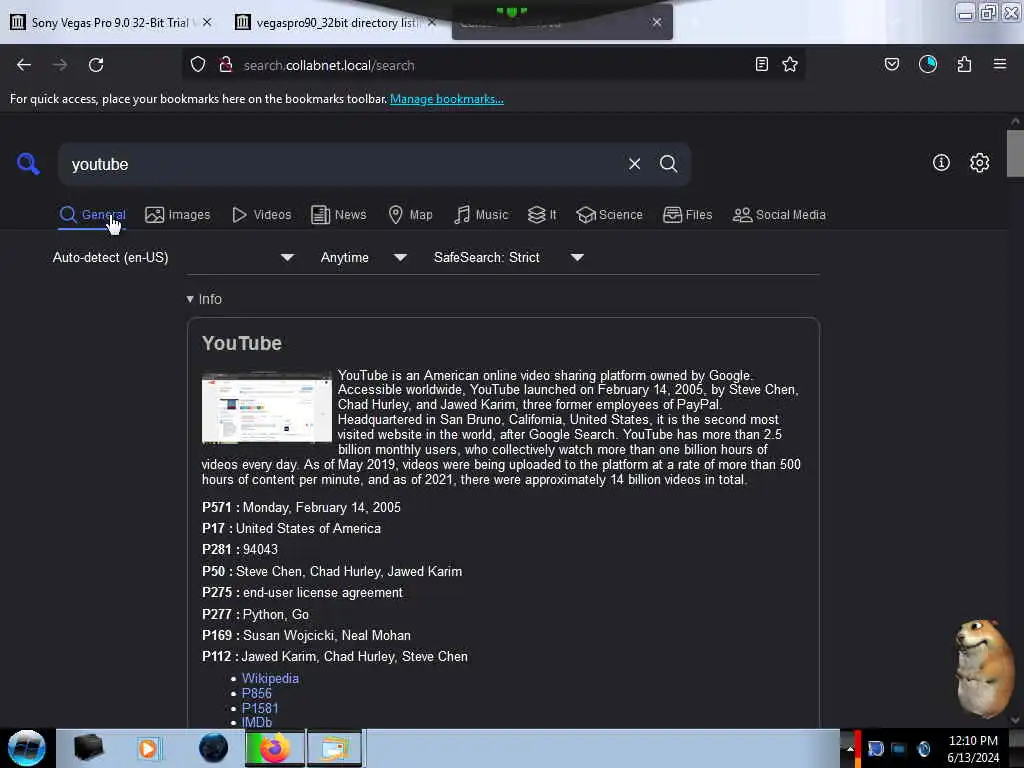Open the dark globe taskbar icon
This screenshot has height=768, width=1024.
[213, 748]
